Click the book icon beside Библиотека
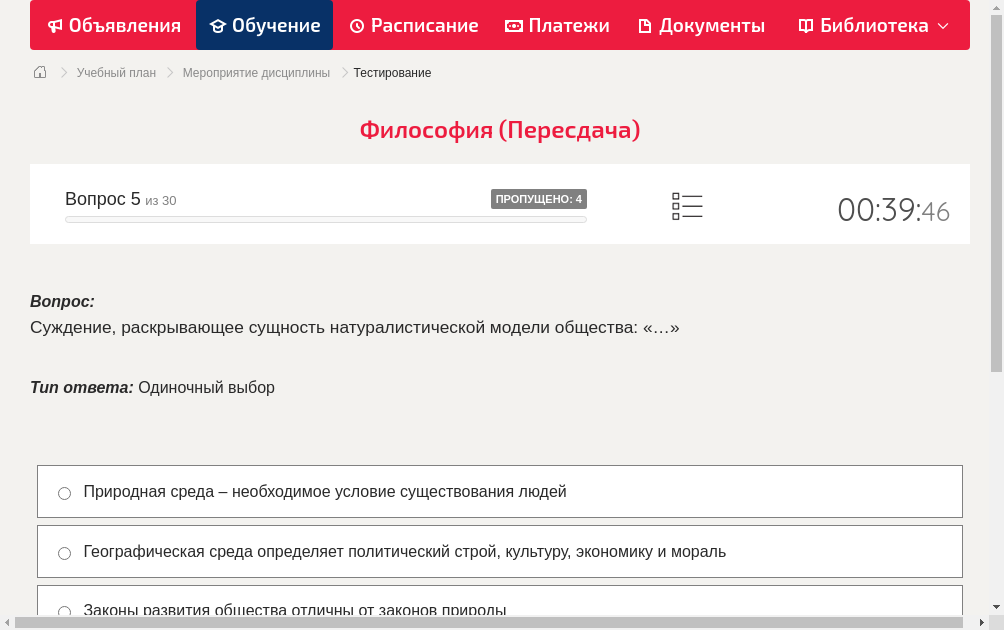Screen dimensions: 1004x630 (806, 26)
